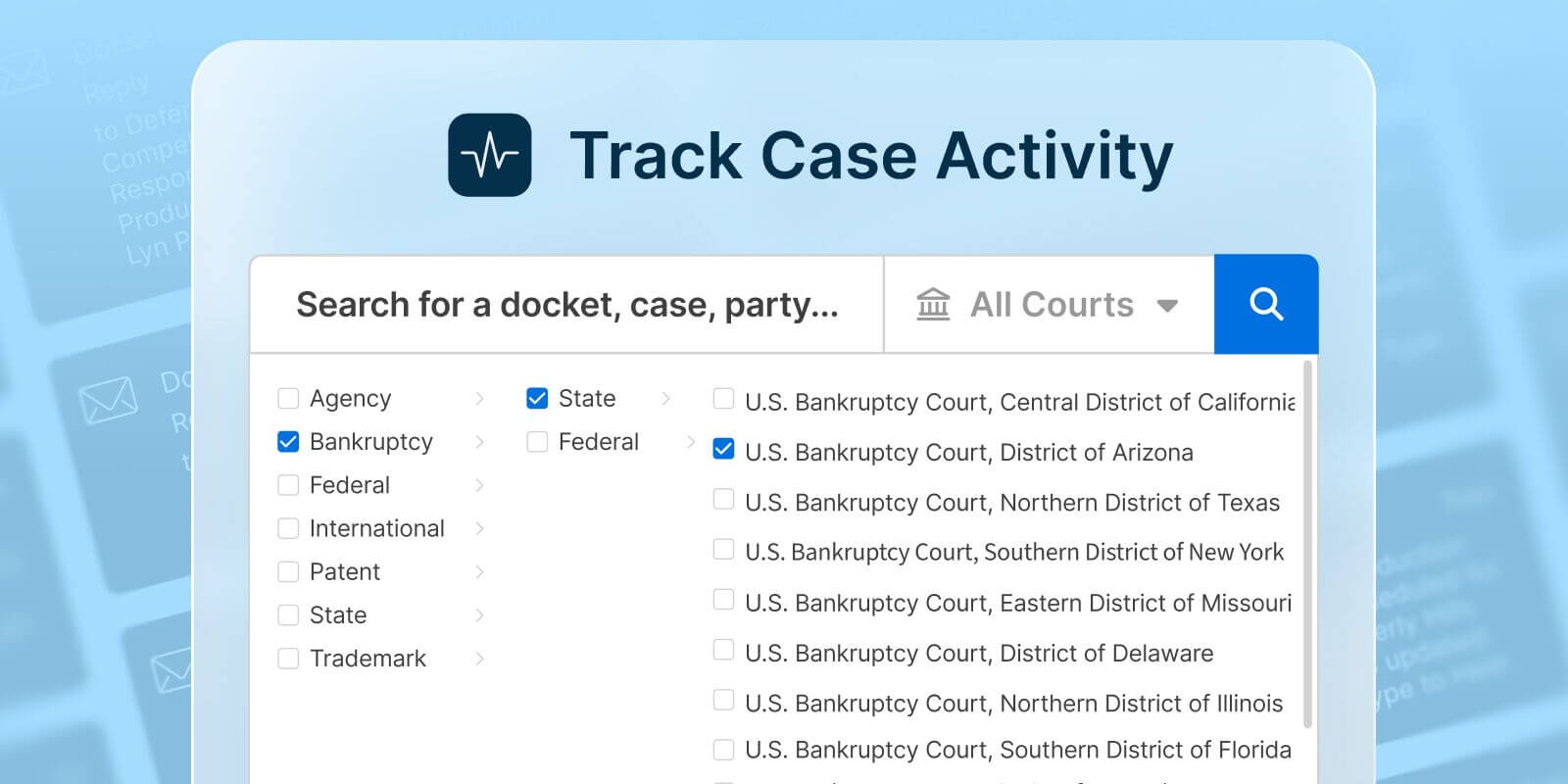Viewport: 1568px width, 784px height.
Task: Select U.S. Bankruptcy Court, District of Delaware
Action: [979, 653]
